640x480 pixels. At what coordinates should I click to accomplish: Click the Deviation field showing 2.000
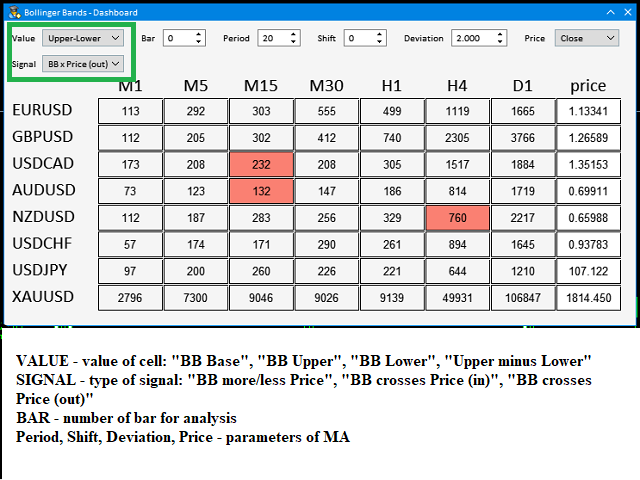point(472,38)
